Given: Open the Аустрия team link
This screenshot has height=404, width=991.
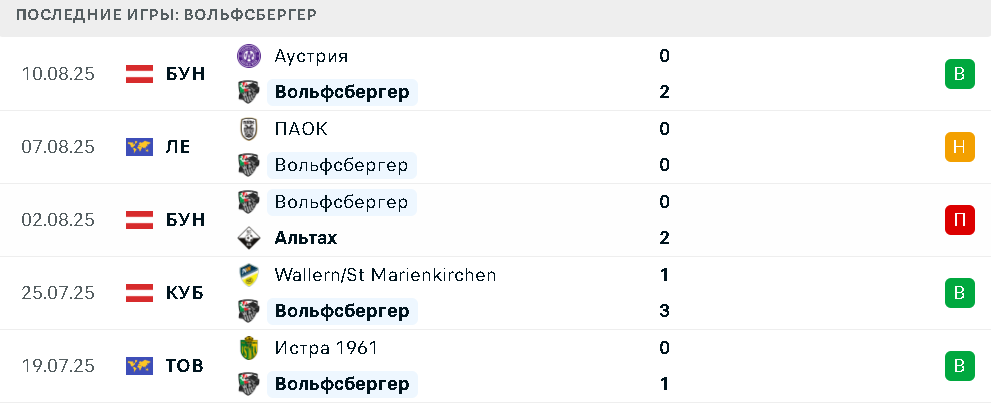Looking at the screenshot, I should coord(311,56).
